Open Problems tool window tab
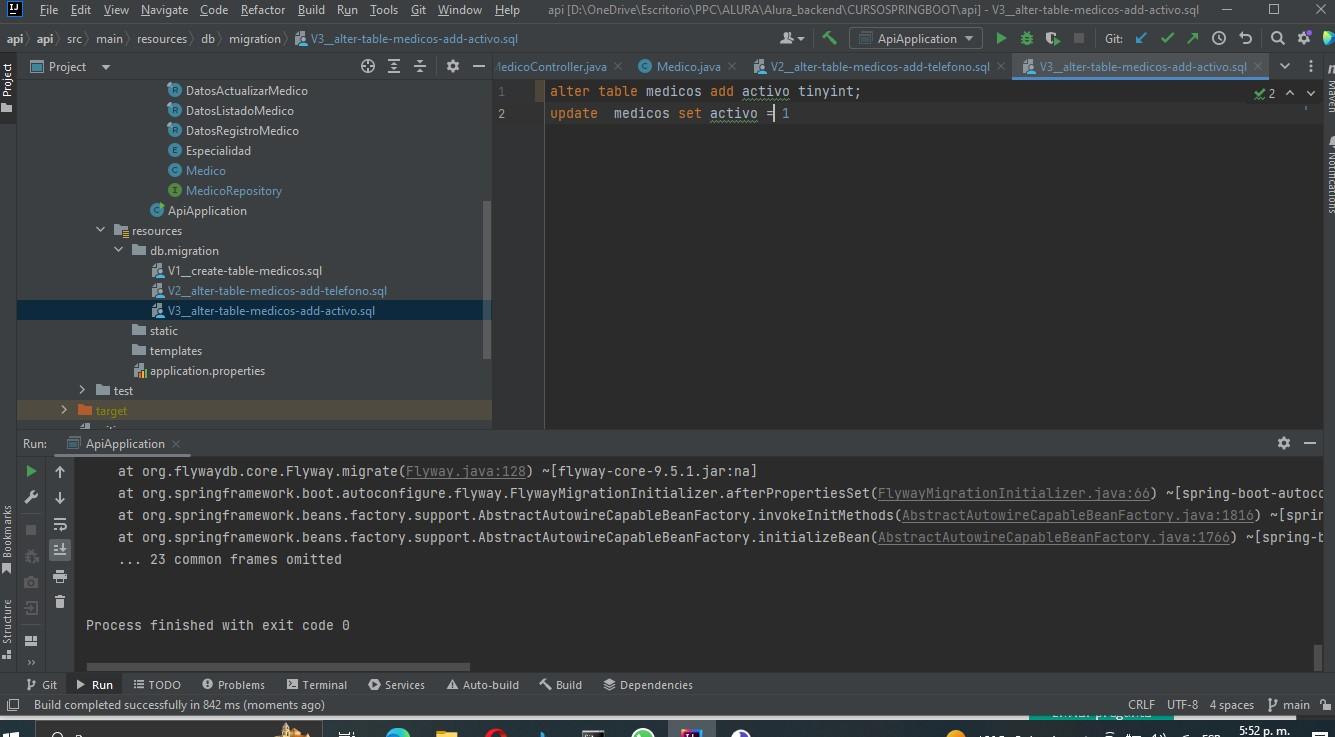The width and height of the screenshot is (1335, 737). 233,685
